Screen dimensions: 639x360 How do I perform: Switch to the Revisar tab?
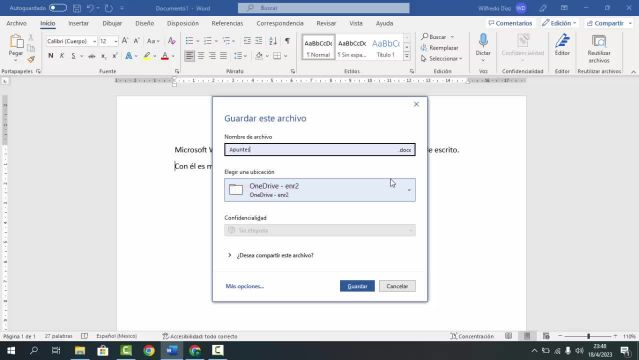pyautogui.click(x=326, y=23)
